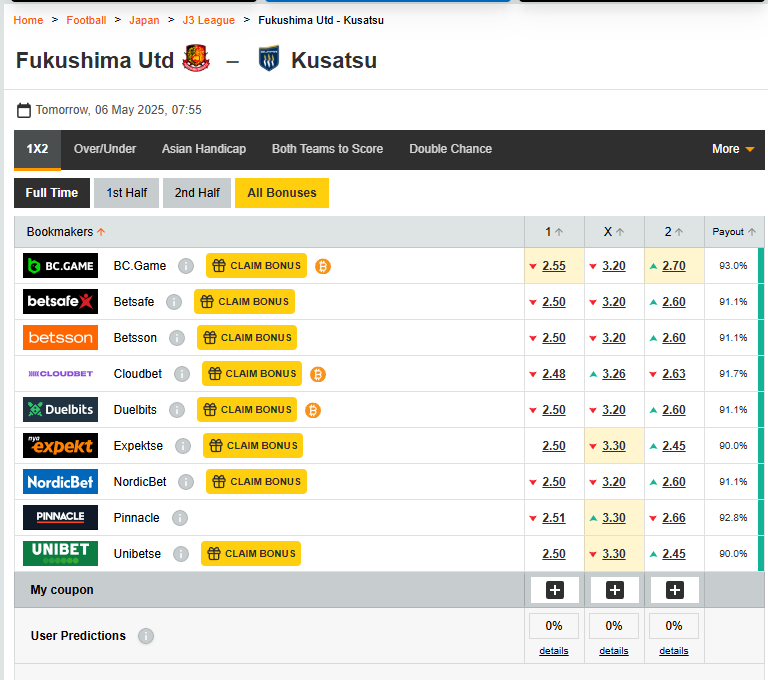
Task: Click the Expekt bookmaker logo
Action: 60,445
